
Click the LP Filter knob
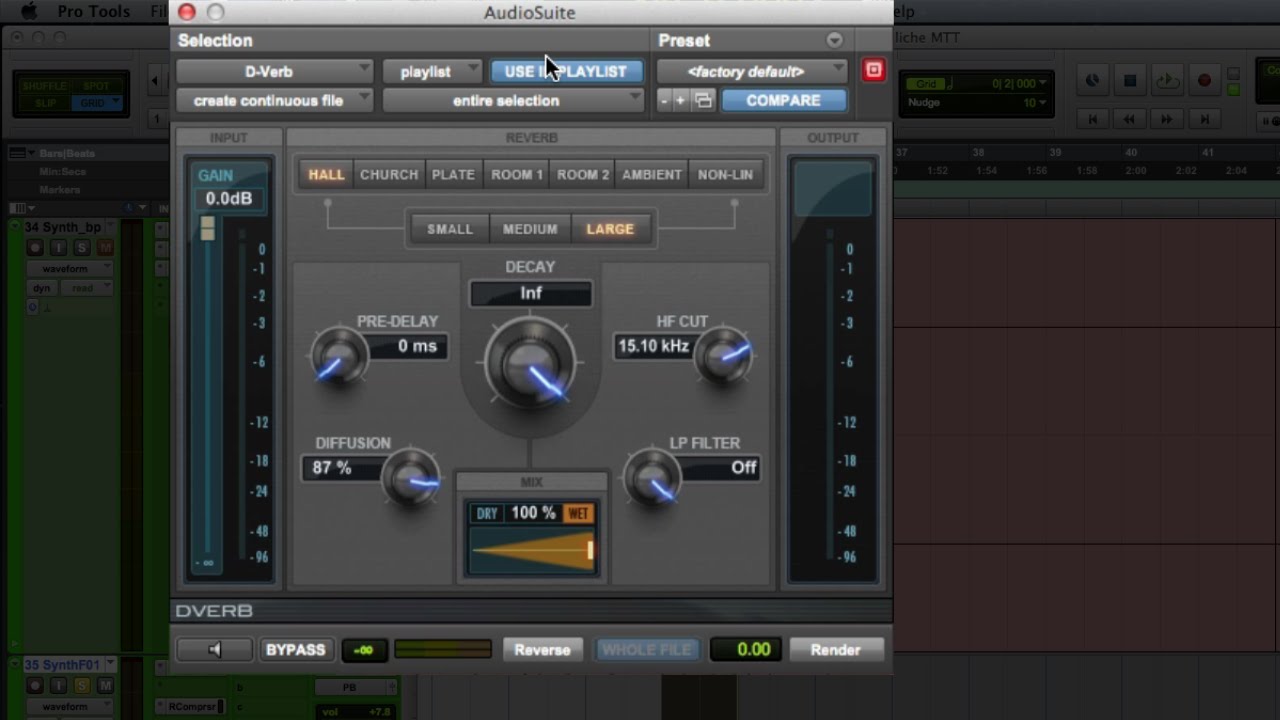tap(652, 478)
